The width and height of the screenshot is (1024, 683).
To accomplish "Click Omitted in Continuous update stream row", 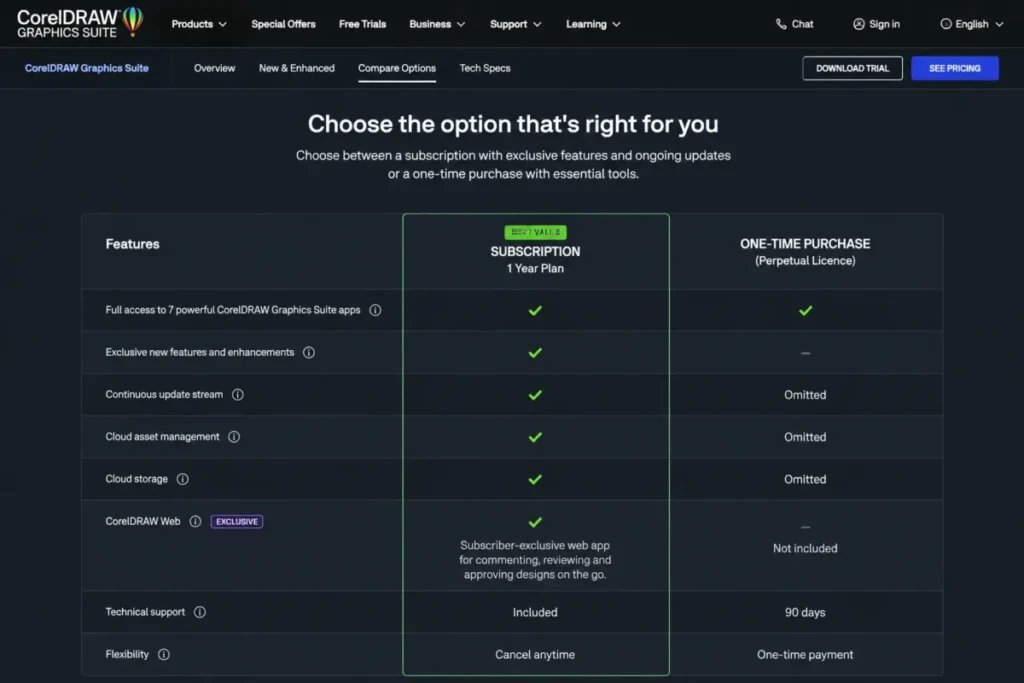I will tap(805, 395).
